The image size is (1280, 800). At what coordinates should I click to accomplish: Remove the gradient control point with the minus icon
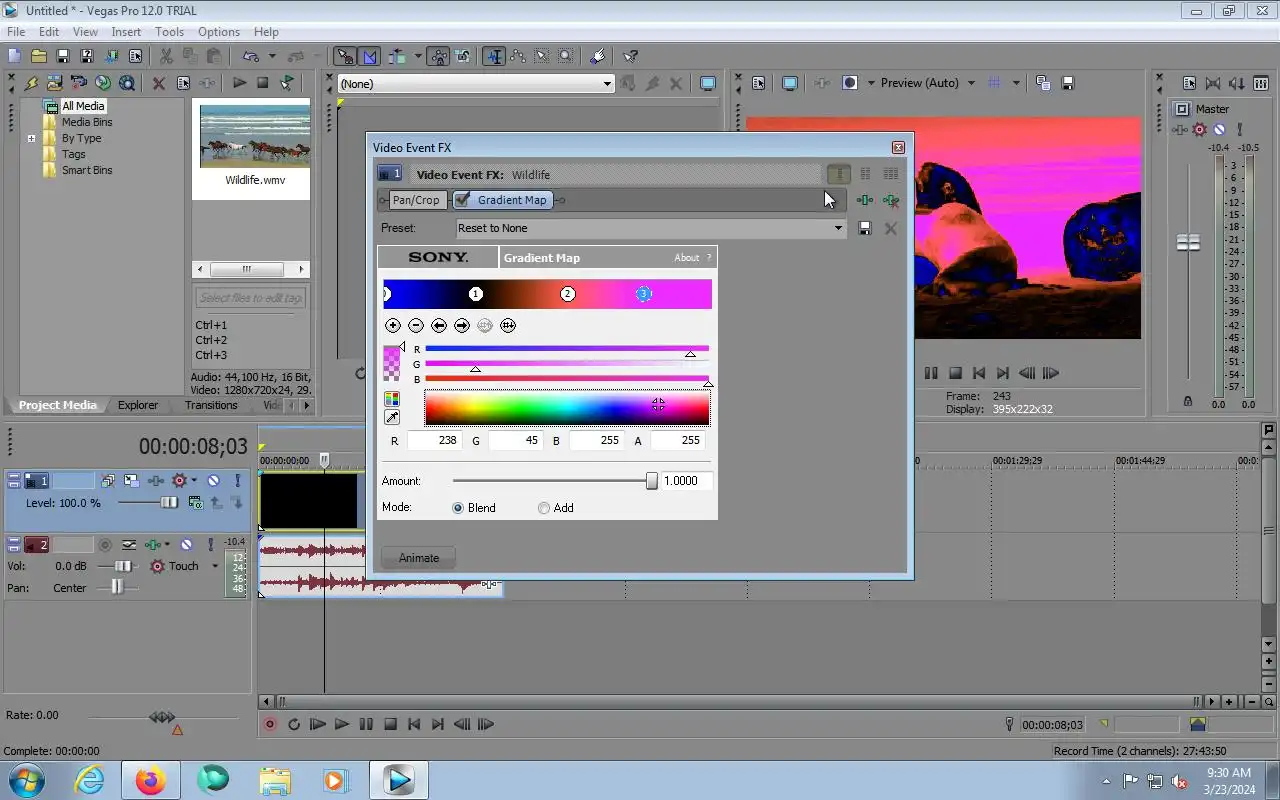click(x=416, y=325)
